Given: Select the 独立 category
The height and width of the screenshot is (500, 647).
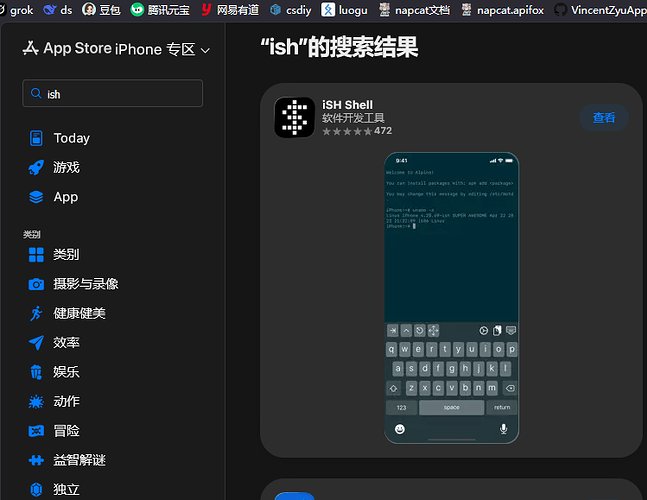Looking at the screenshot, I should coord(66,490).
